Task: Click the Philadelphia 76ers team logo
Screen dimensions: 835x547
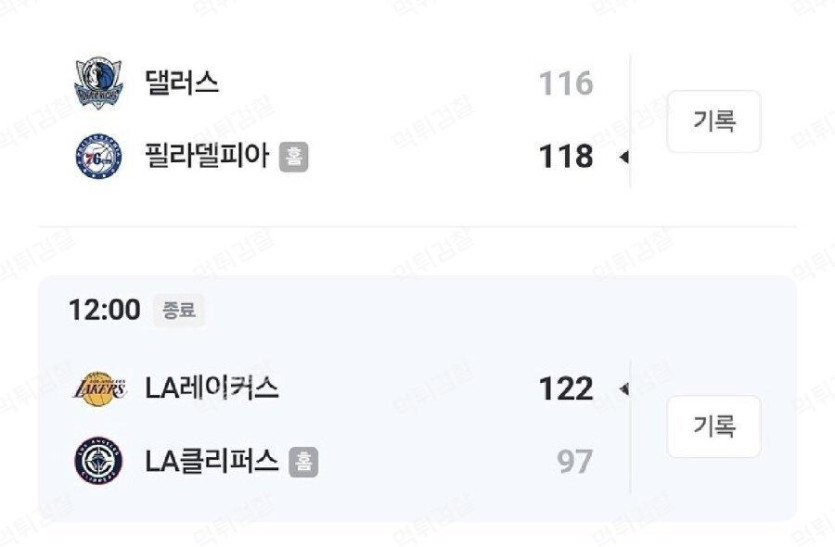Action: pos(99,156)
